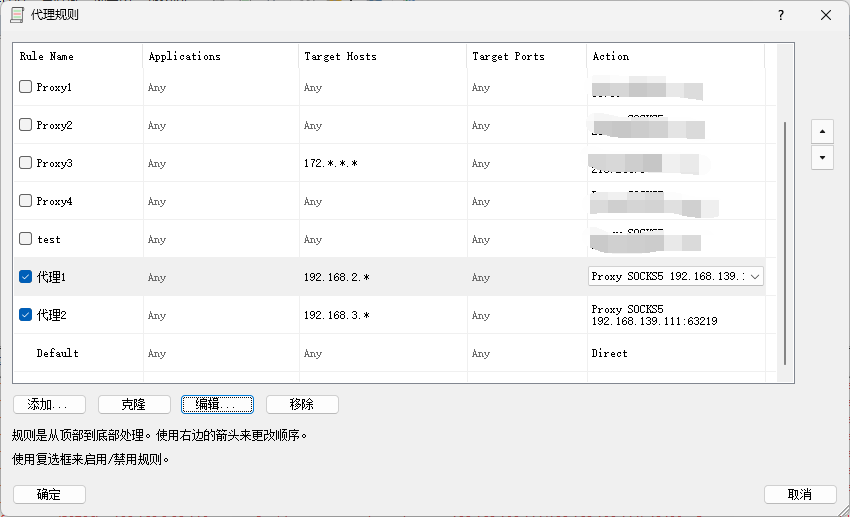This screenshot has width=850, height=517.
Task: Click the rules list vertical scrollbar
Action: pos(784,244)
